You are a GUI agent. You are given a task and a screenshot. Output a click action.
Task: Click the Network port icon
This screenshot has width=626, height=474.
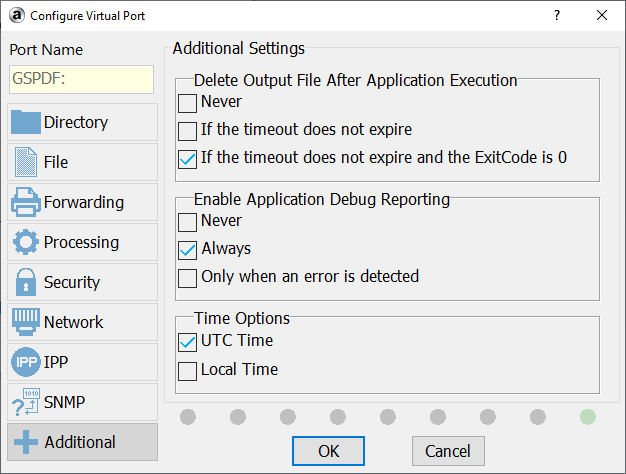[x=26, y=322]
